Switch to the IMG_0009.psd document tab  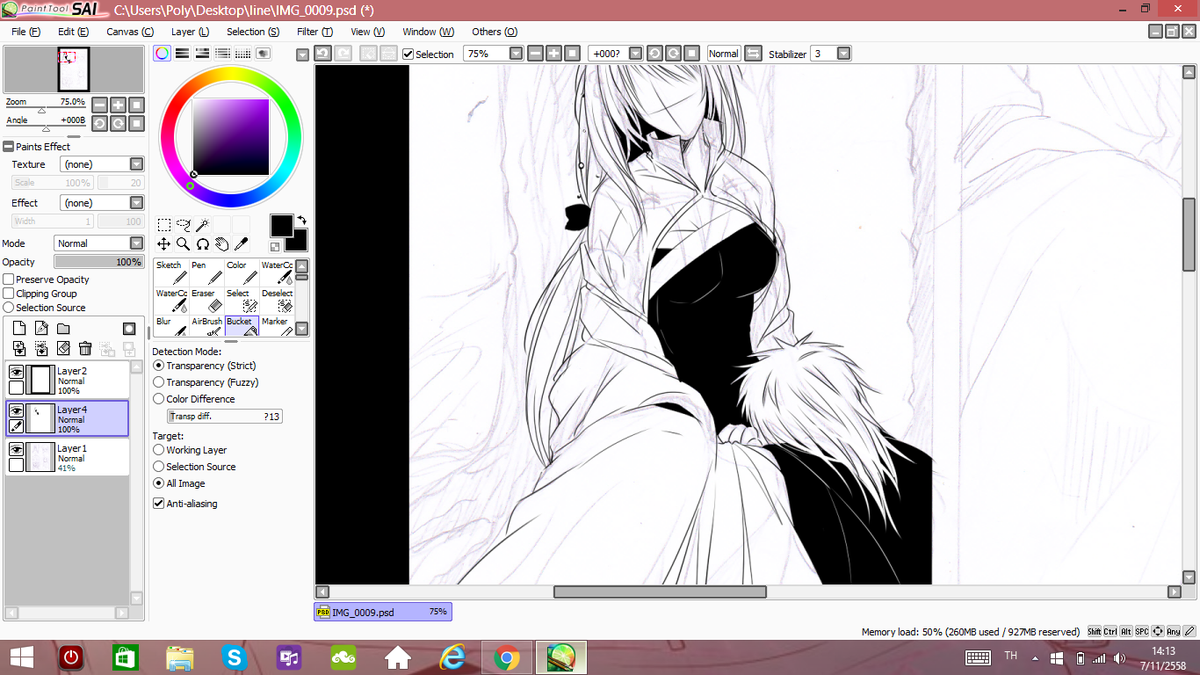(x=383, y=611)
